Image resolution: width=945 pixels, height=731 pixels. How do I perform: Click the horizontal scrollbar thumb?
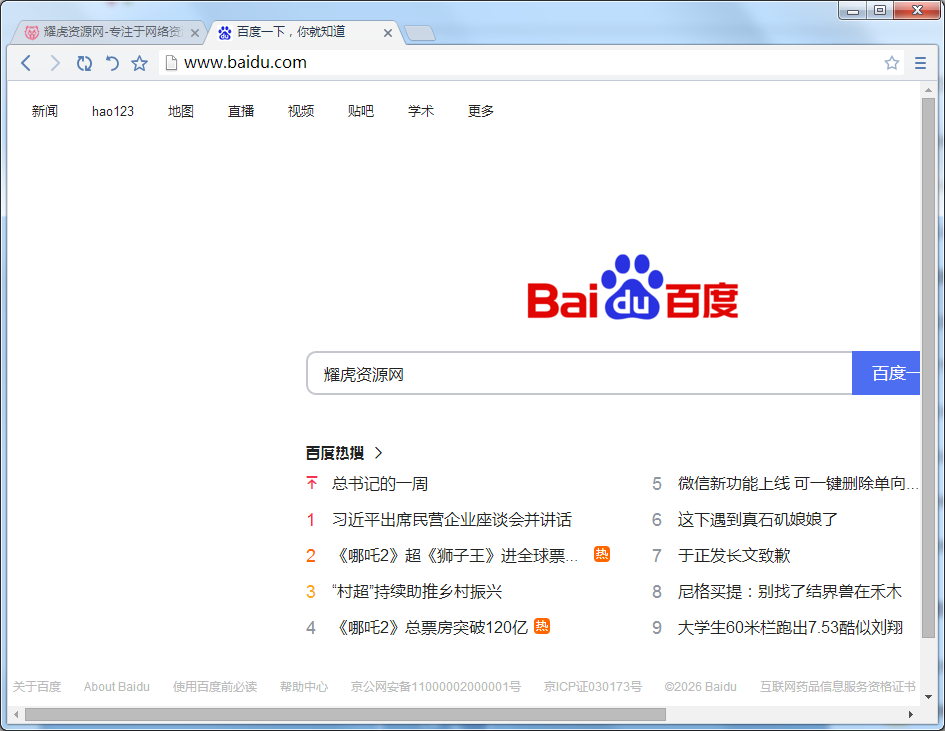tap(345, 714)
